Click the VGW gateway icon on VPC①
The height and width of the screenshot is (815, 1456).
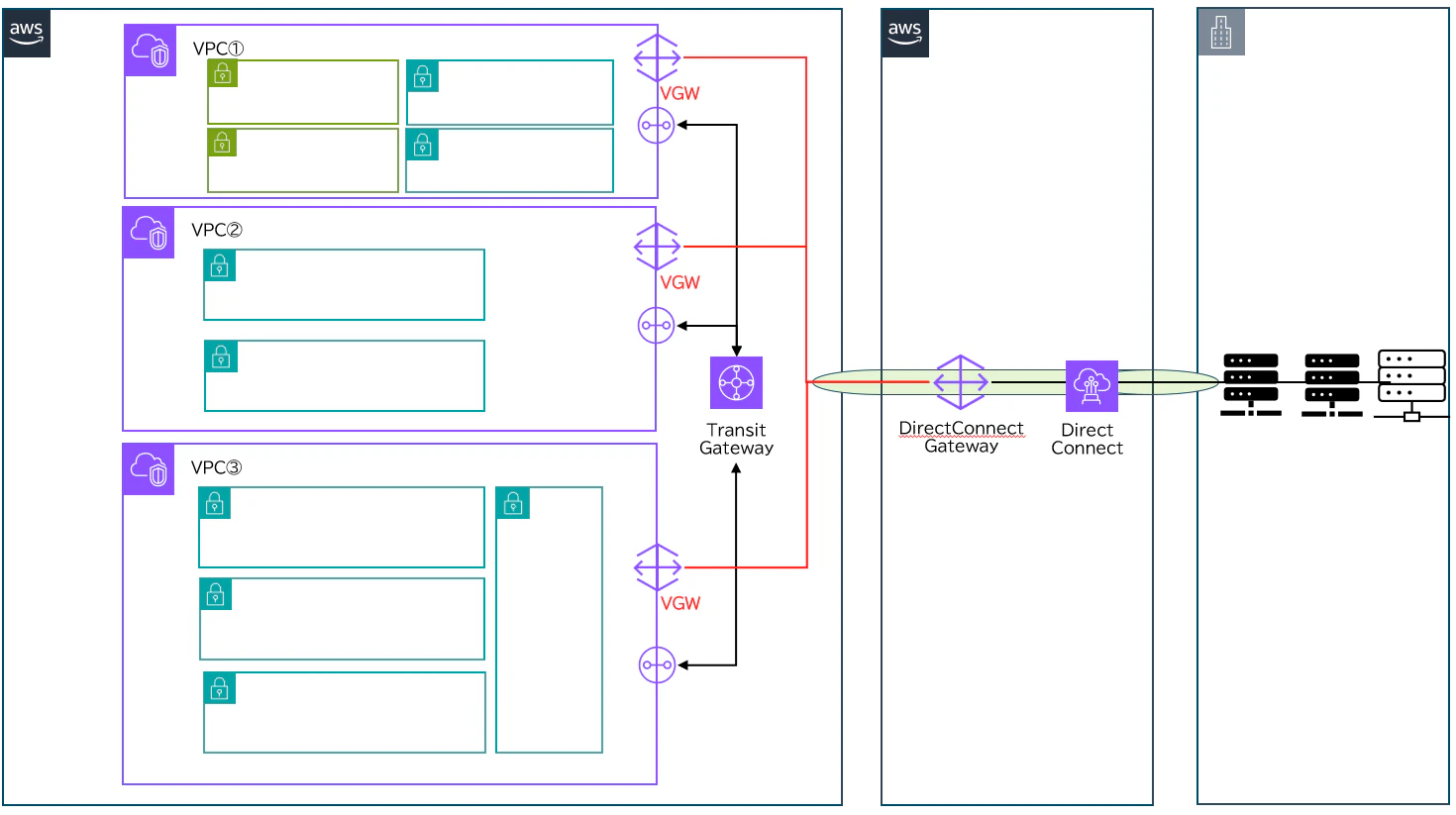pyautogui.click(x=657, y=57)
